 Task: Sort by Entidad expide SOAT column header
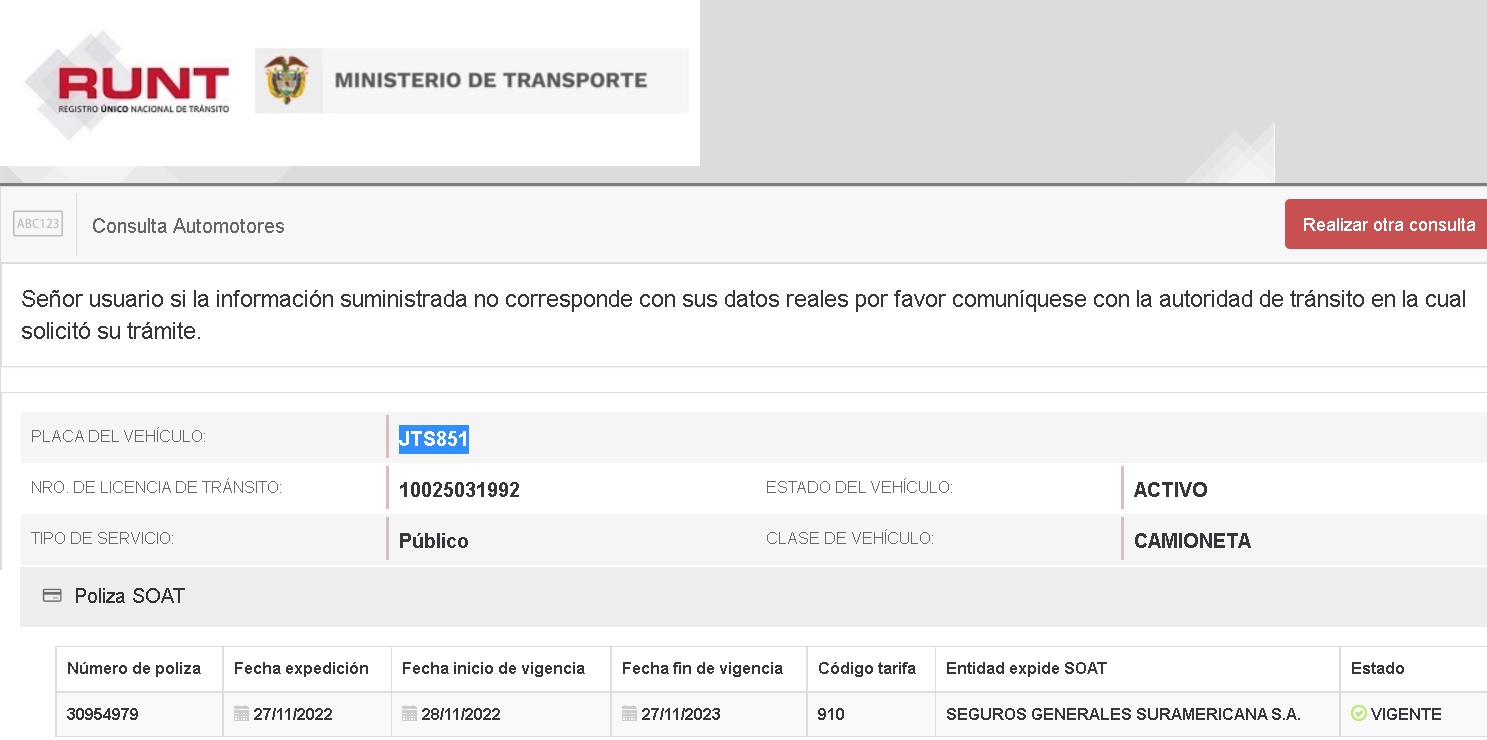(1026, 668)
